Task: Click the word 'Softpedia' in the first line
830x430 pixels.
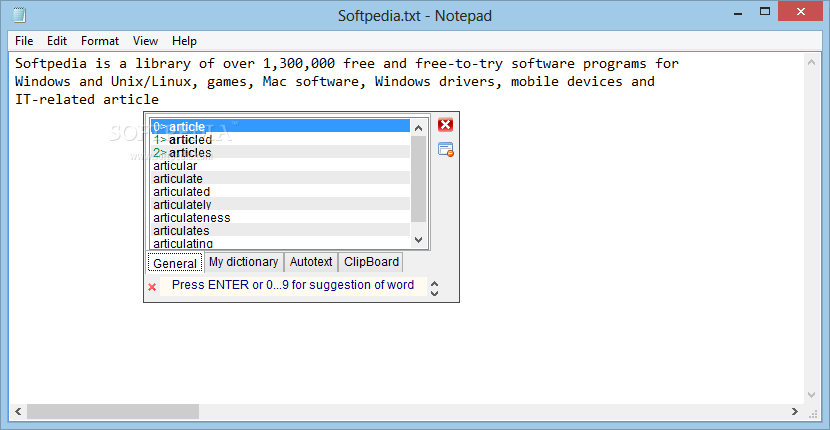Action: pyautogui.click(x=51, y=64)
